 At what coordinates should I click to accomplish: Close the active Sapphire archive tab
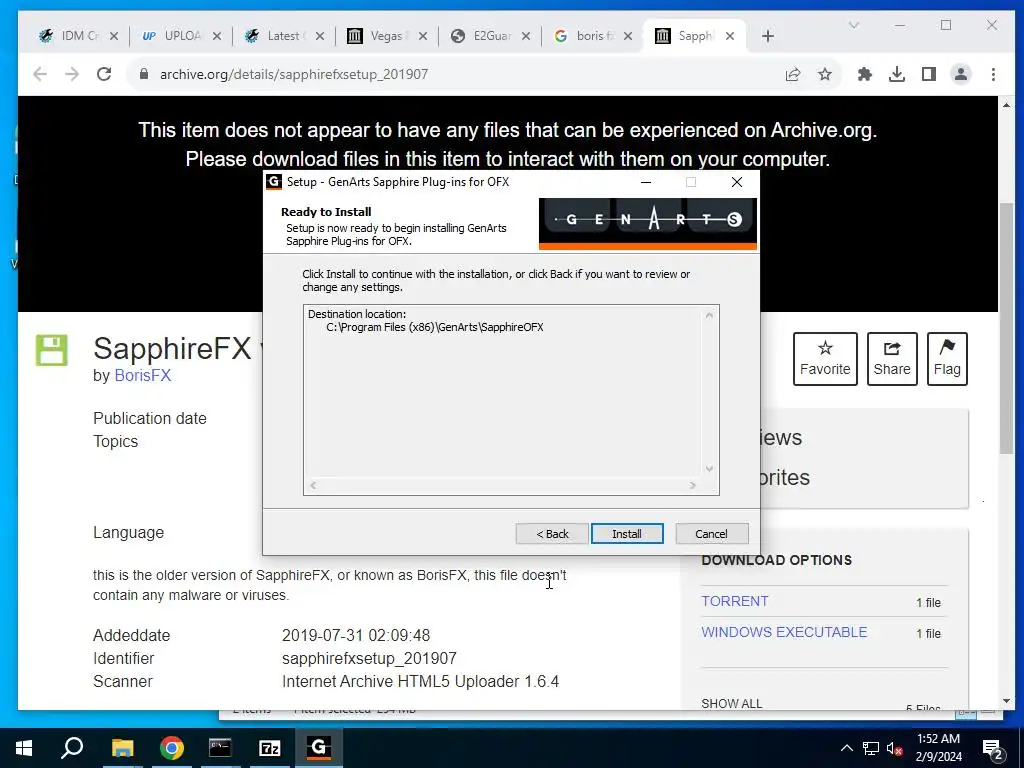coord(730,36)
